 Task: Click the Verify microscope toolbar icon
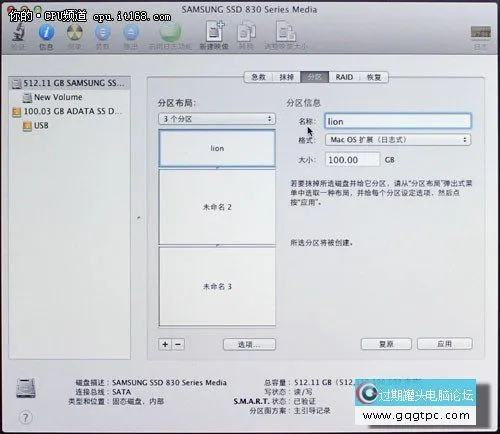click(x=18, y=33)
